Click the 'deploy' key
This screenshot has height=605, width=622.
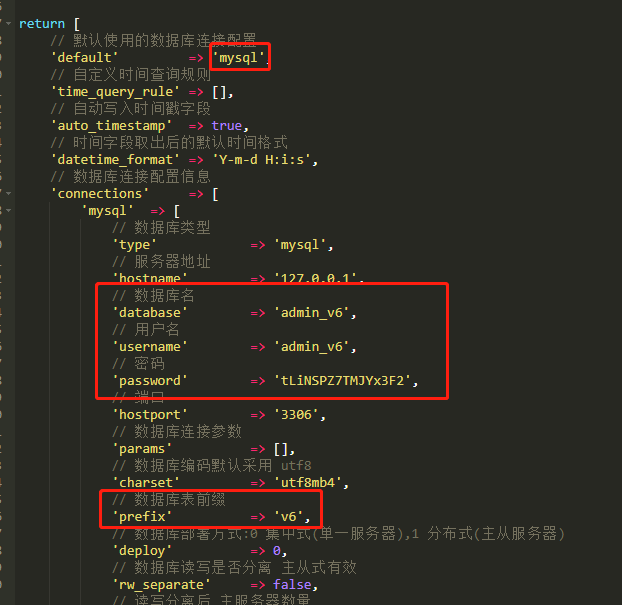pos(142,551)
